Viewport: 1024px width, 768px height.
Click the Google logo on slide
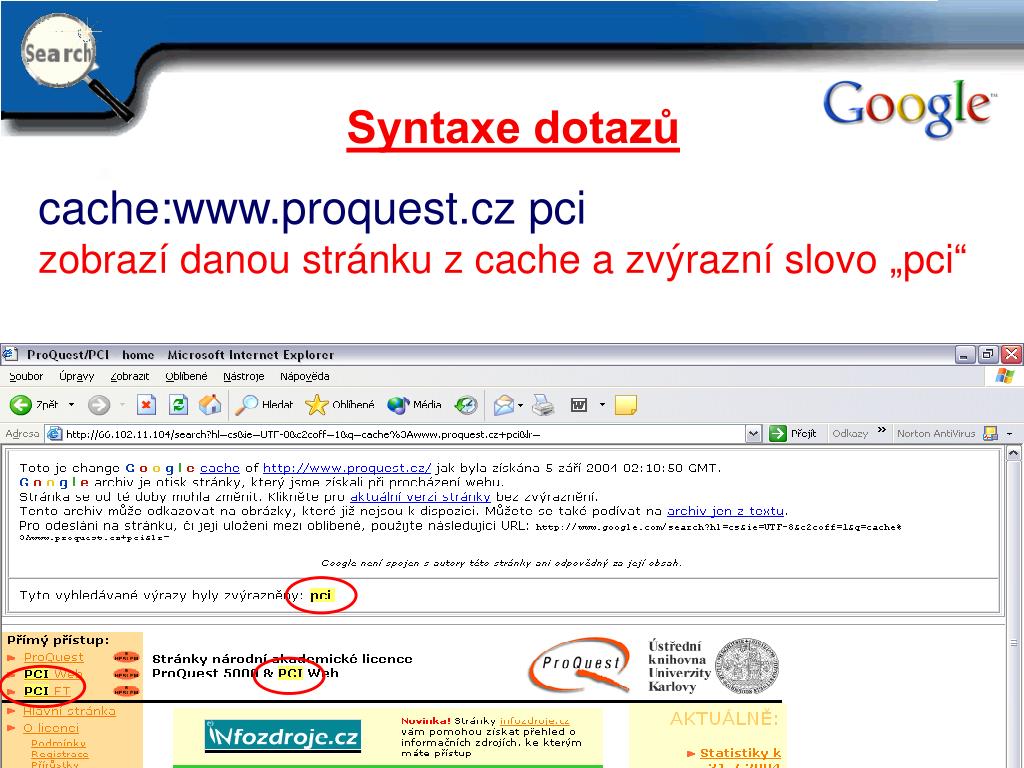point(908,108)
